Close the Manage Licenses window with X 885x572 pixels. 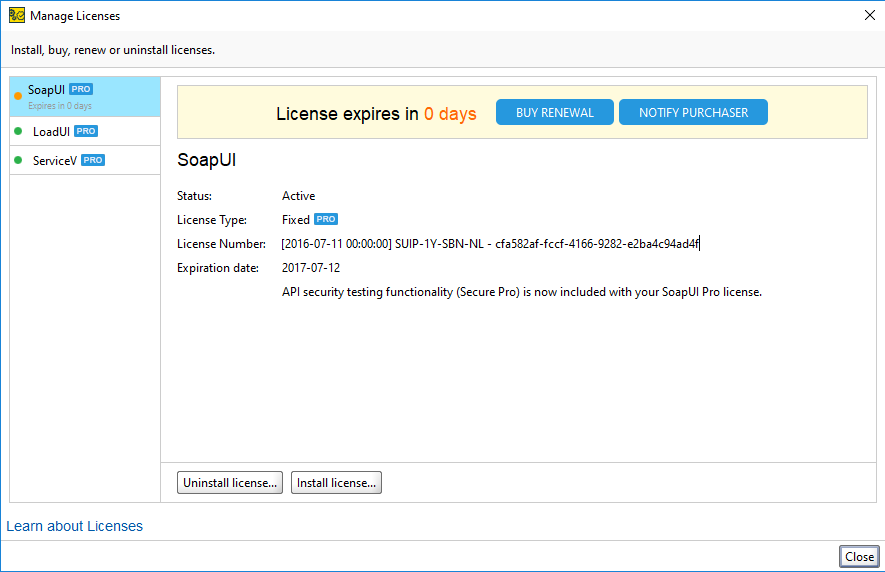click(x=870, y=15)
